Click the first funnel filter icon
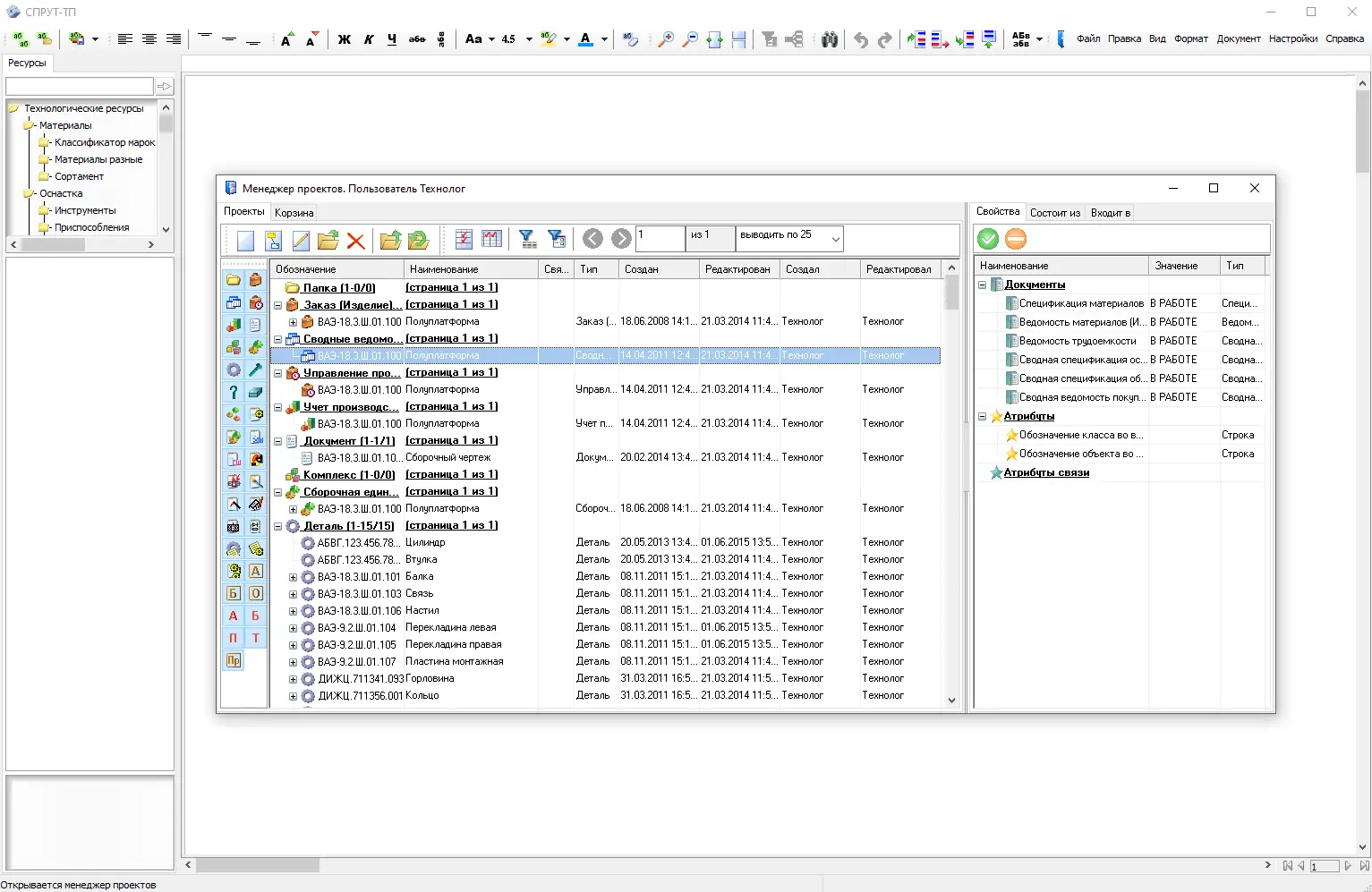Screen dimensions: 1372x892 click(528, 239)
